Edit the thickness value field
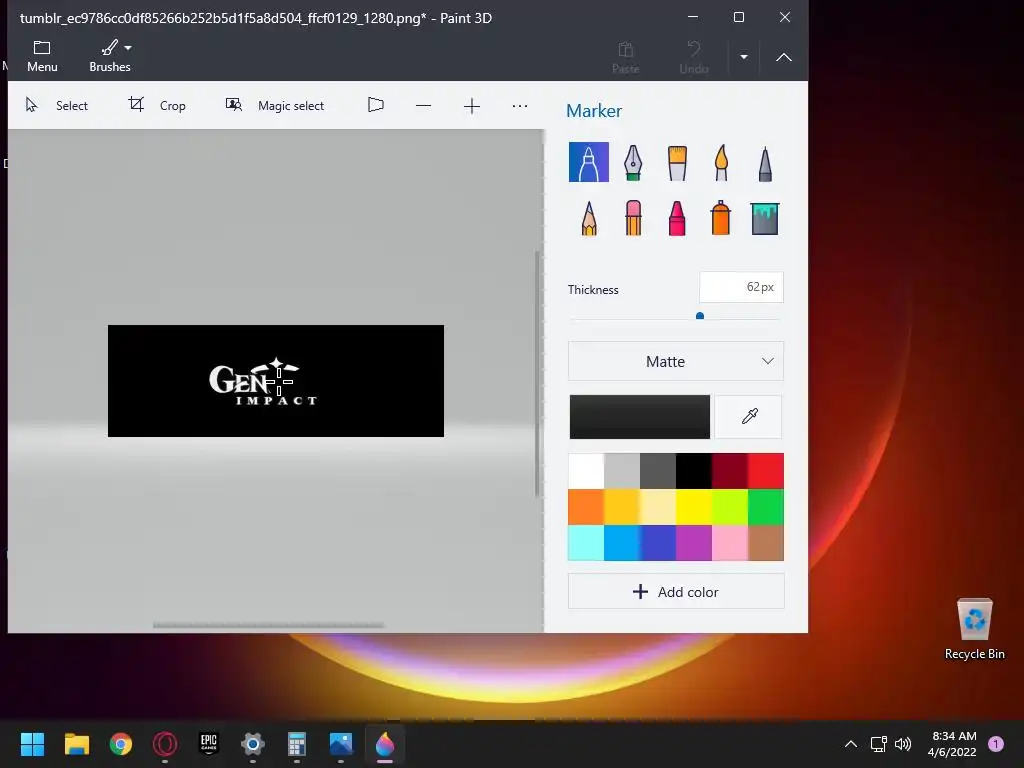1024x768 pixels. coord(741,287)
